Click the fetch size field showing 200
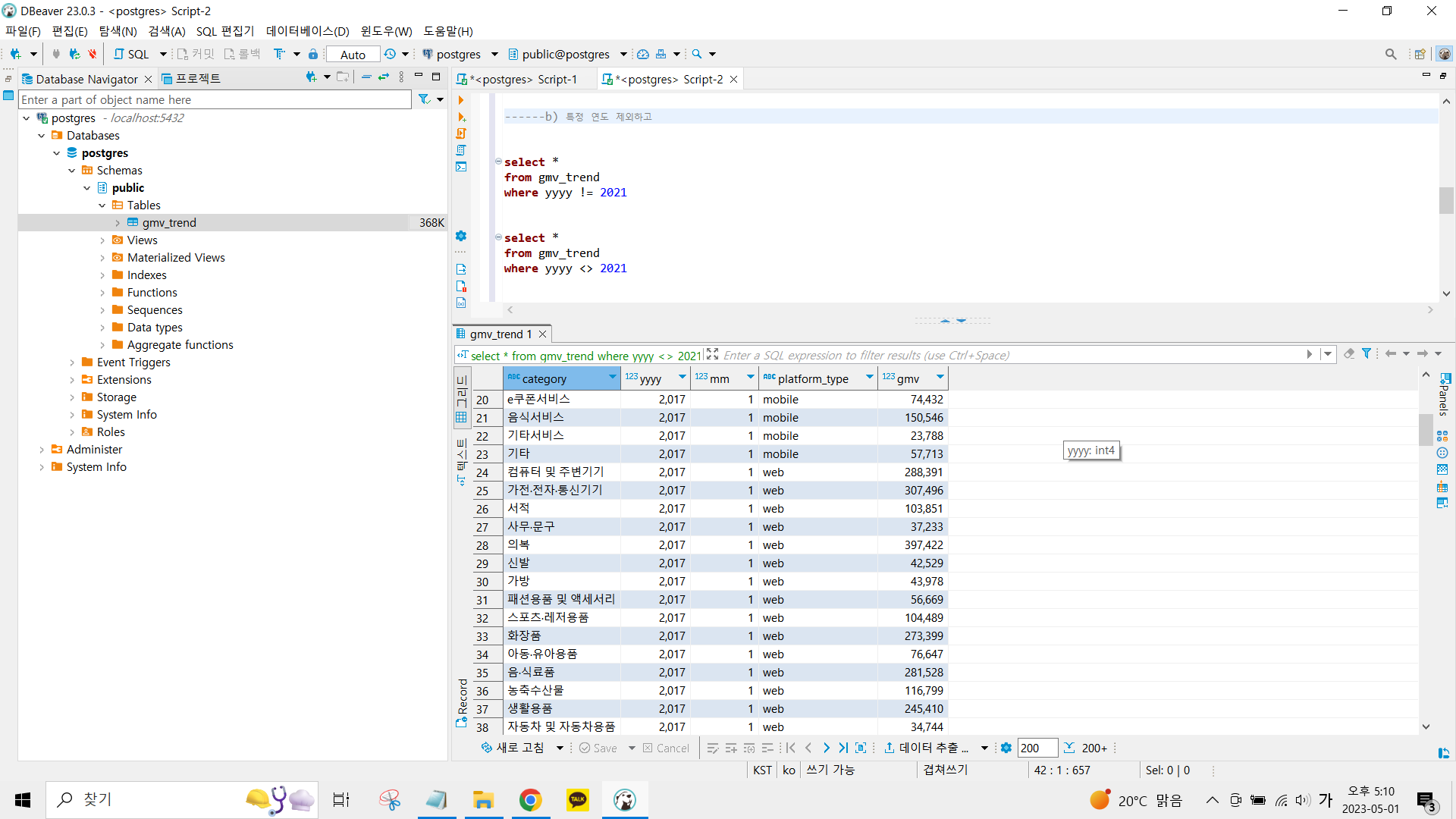Screen dimensions: 1456x819 click(x=1036, y=748)
